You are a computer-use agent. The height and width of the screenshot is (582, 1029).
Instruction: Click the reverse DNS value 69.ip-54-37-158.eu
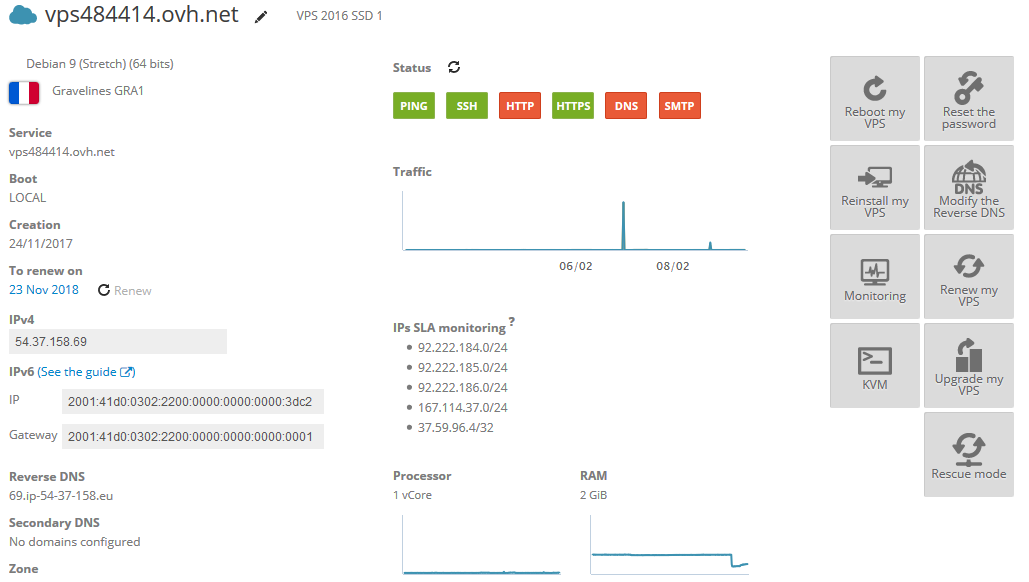(x=61, y=496)
